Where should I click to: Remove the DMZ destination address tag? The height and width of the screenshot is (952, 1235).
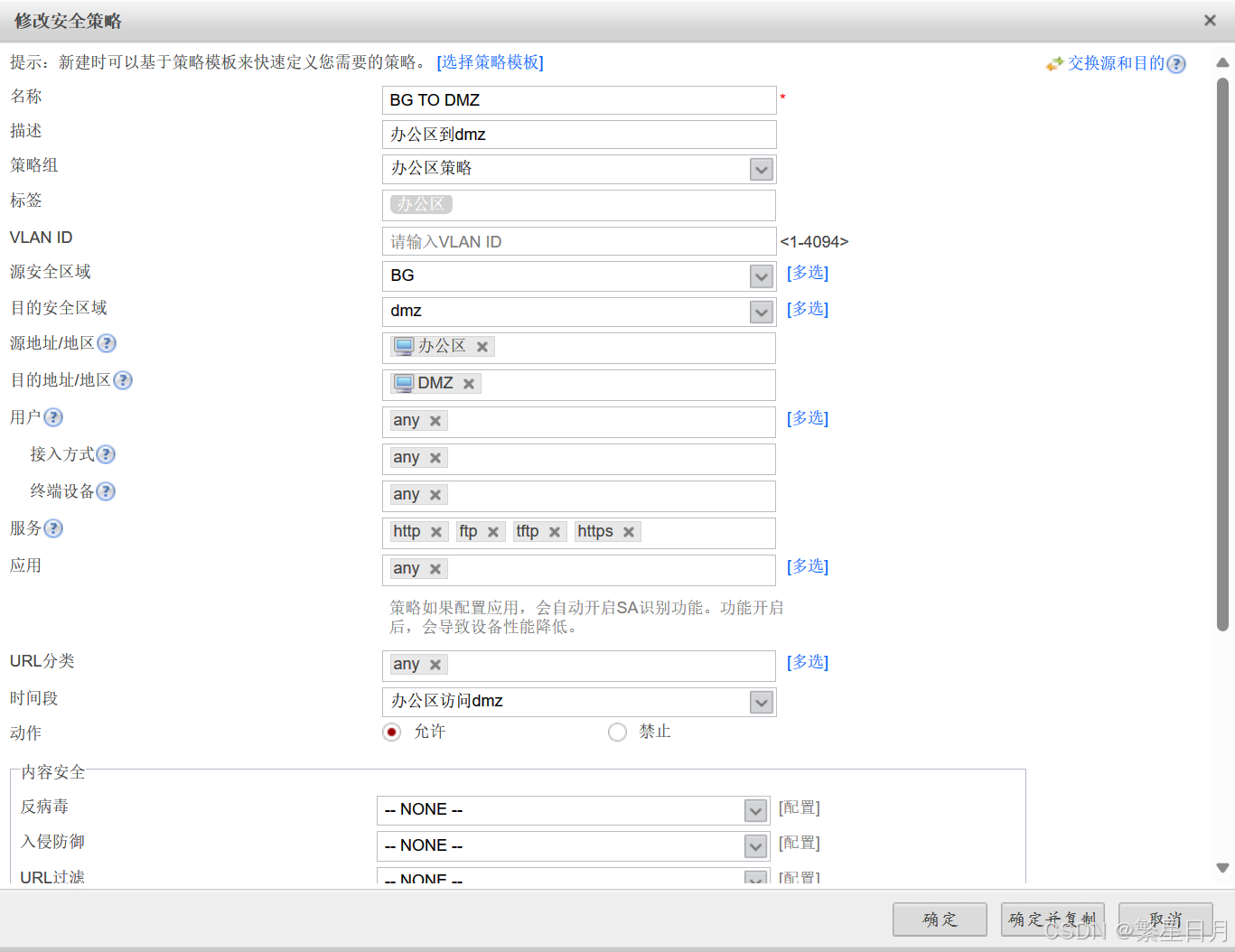coord(469,384)
